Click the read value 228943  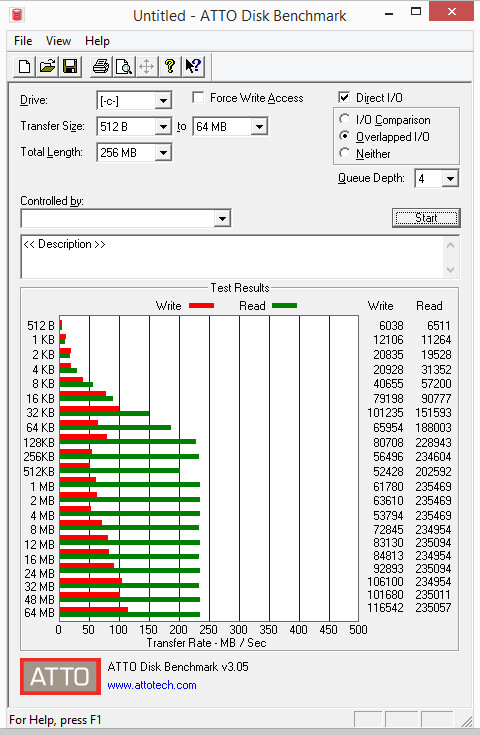pyautogui.click(x=433, y=442)
